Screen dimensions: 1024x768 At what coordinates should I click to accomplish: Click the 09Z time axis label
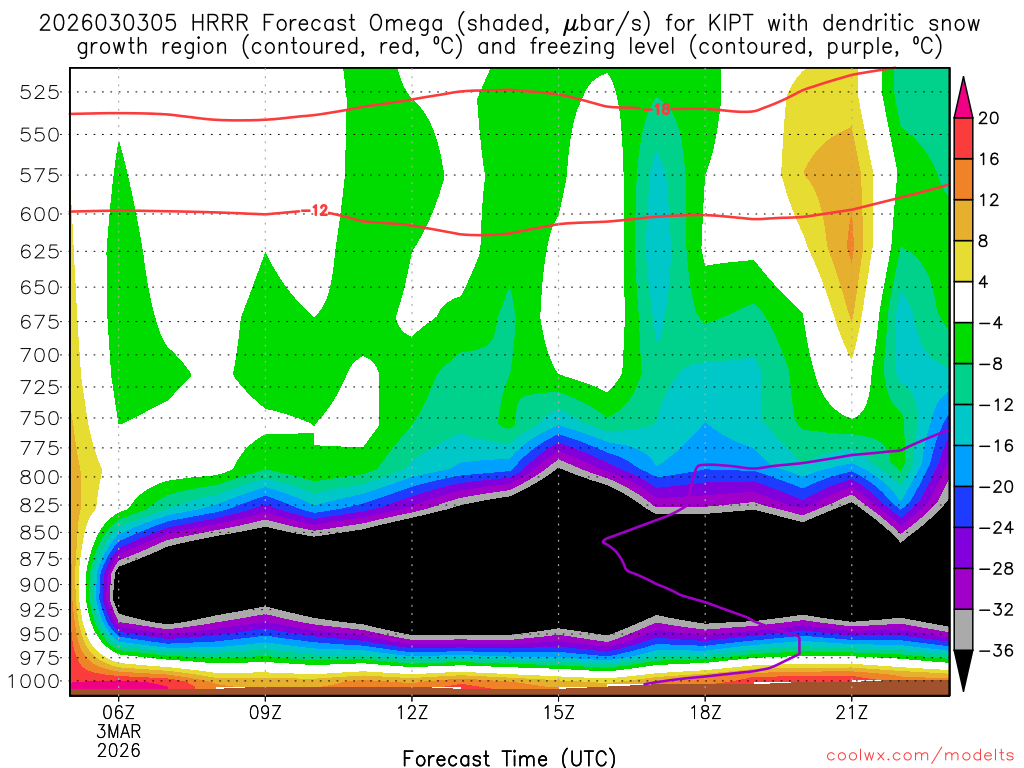[x=265, y=712]
